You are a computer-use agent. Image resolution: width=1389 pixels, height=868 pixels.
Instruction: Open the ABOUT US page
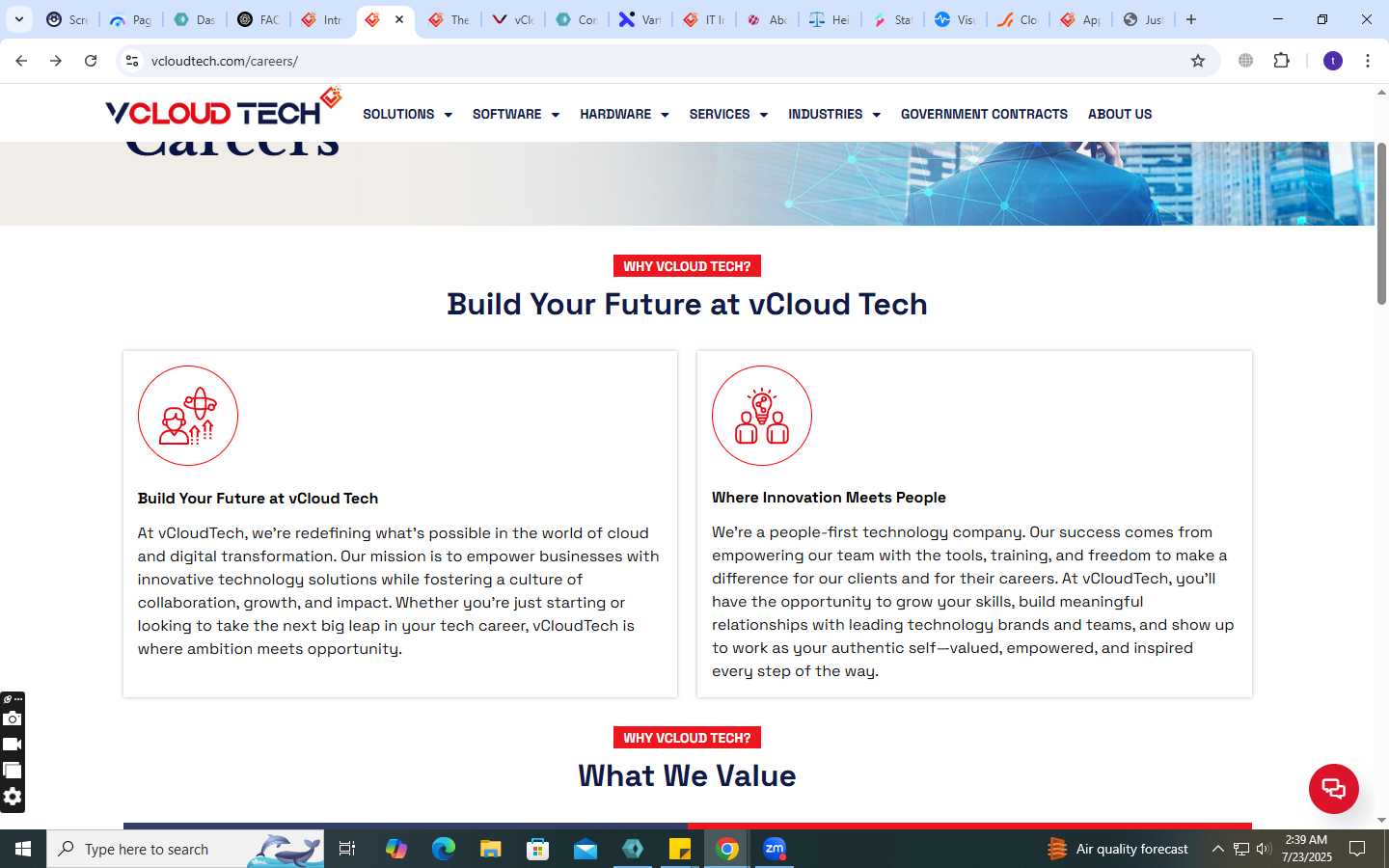click(x=1120, y=114)
